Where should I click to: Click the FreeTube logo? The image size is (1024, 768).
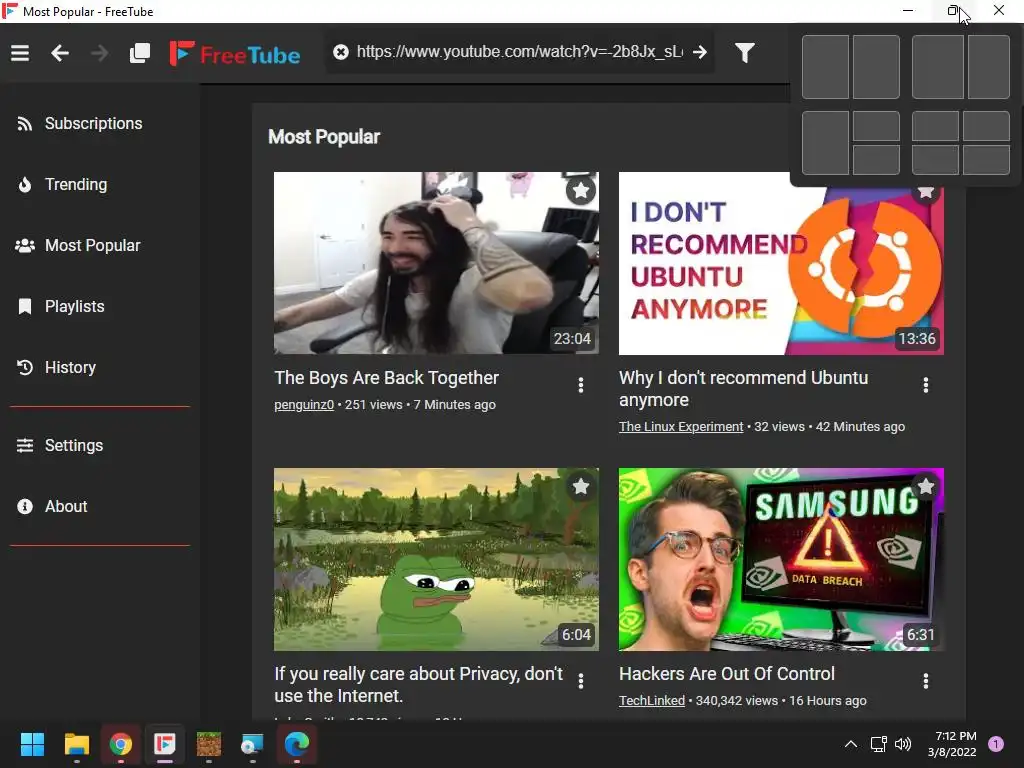pyautogui.click(x=235, y=54)
